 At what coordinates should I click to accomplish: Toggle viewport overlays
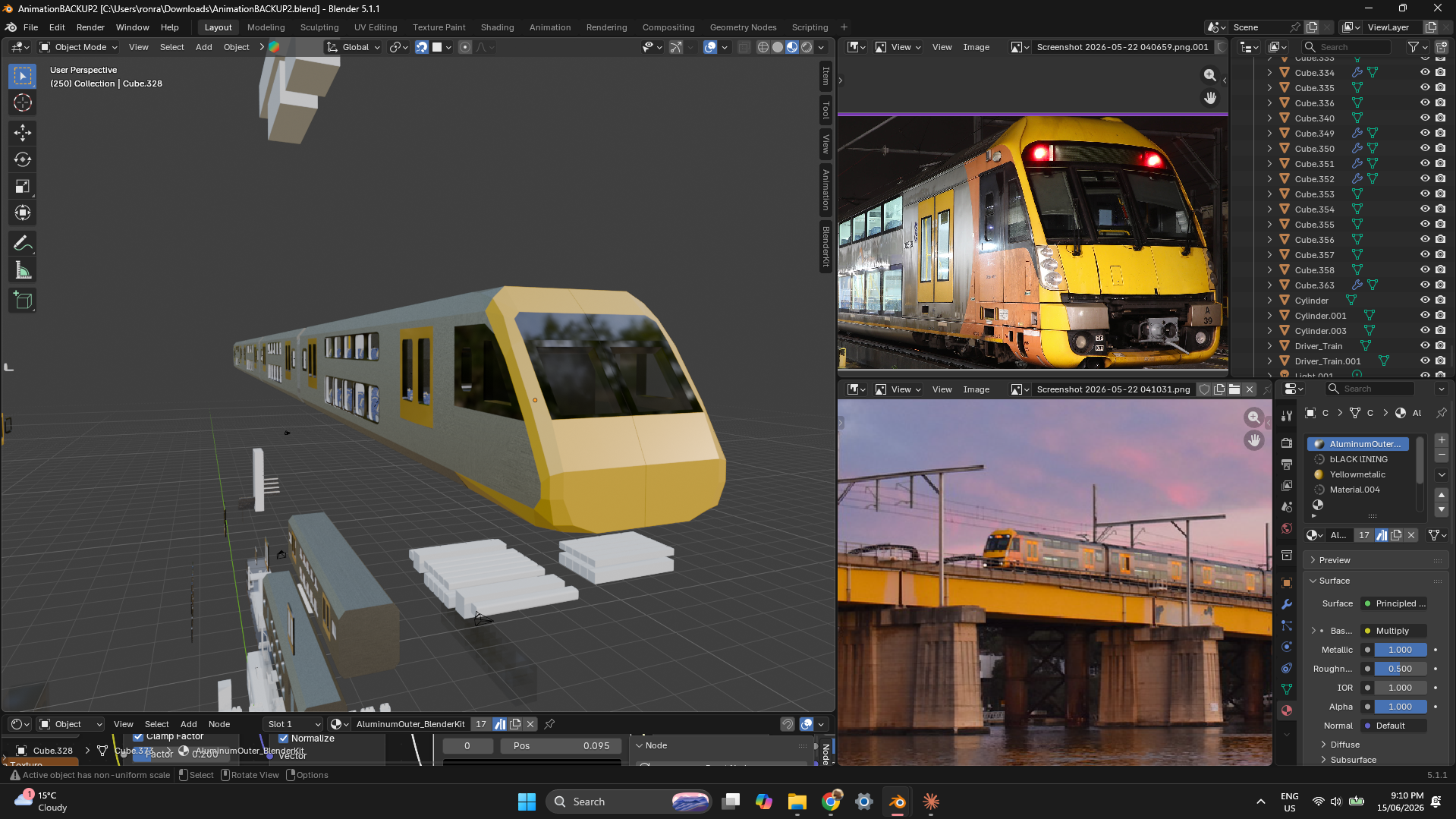click(x=710, y=47)
